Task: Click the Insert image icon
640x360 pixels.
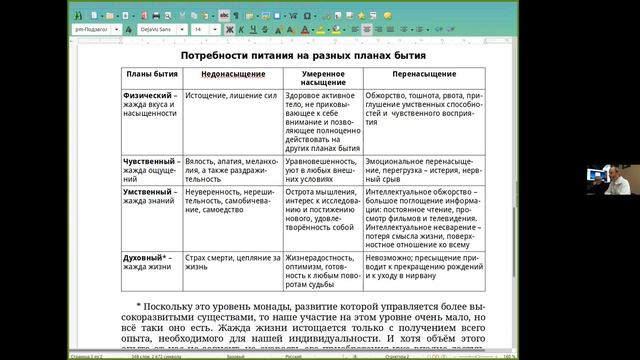Action: coord(266,16)
